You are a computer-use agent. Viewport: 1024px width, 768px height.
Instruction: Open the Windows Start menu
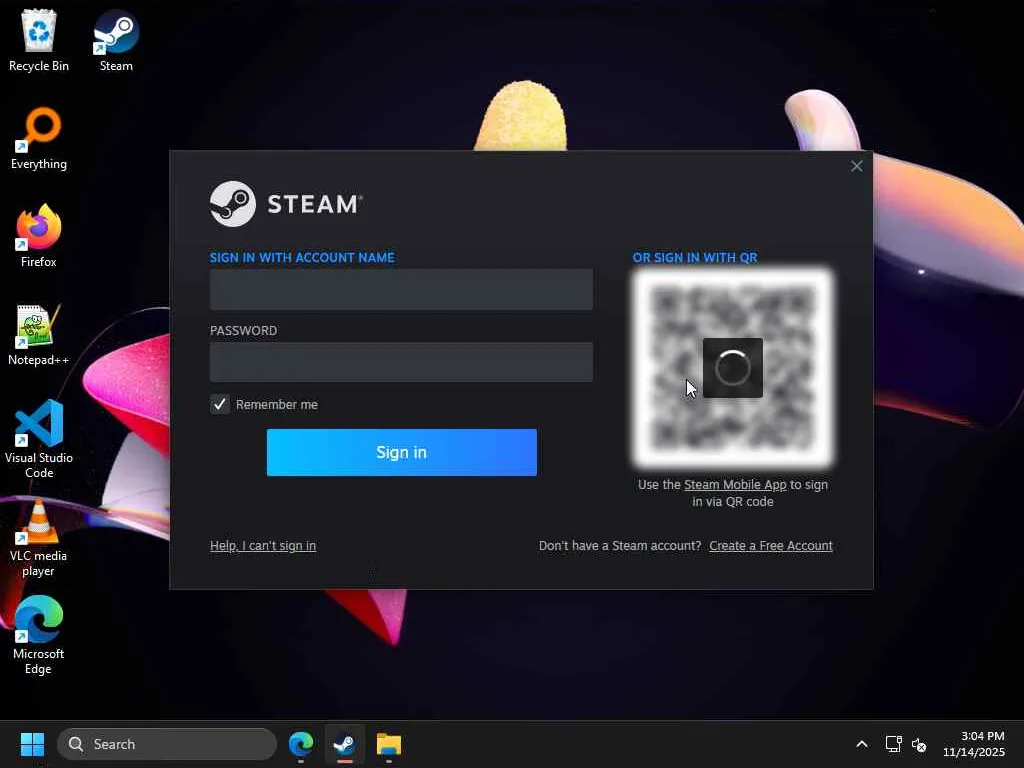[x=32, y=744]
